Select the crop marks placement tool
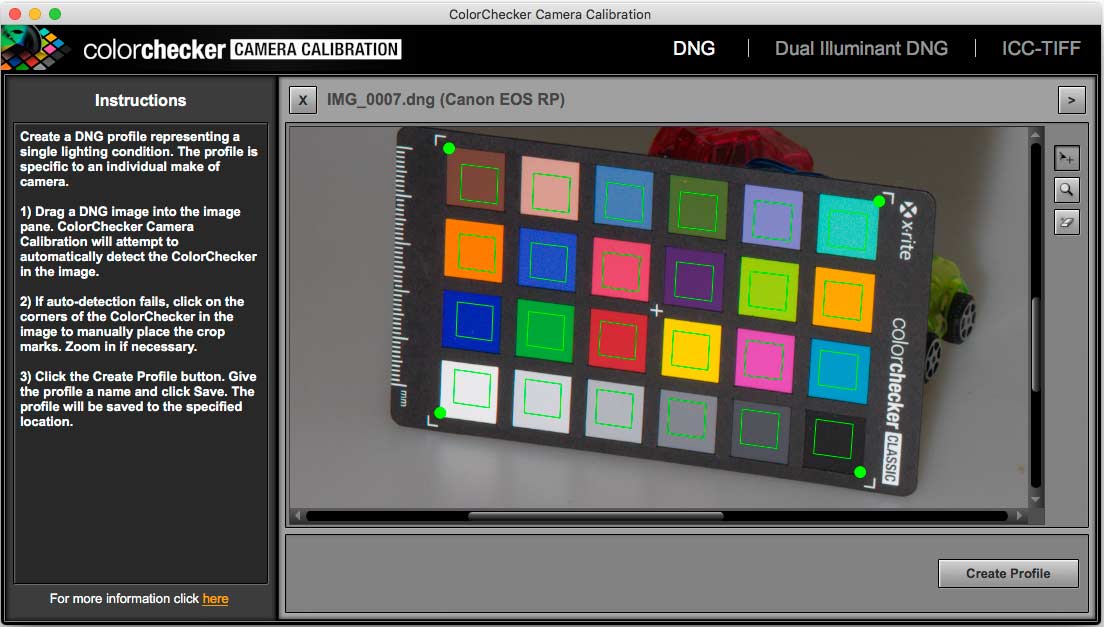 [1067, 158]
